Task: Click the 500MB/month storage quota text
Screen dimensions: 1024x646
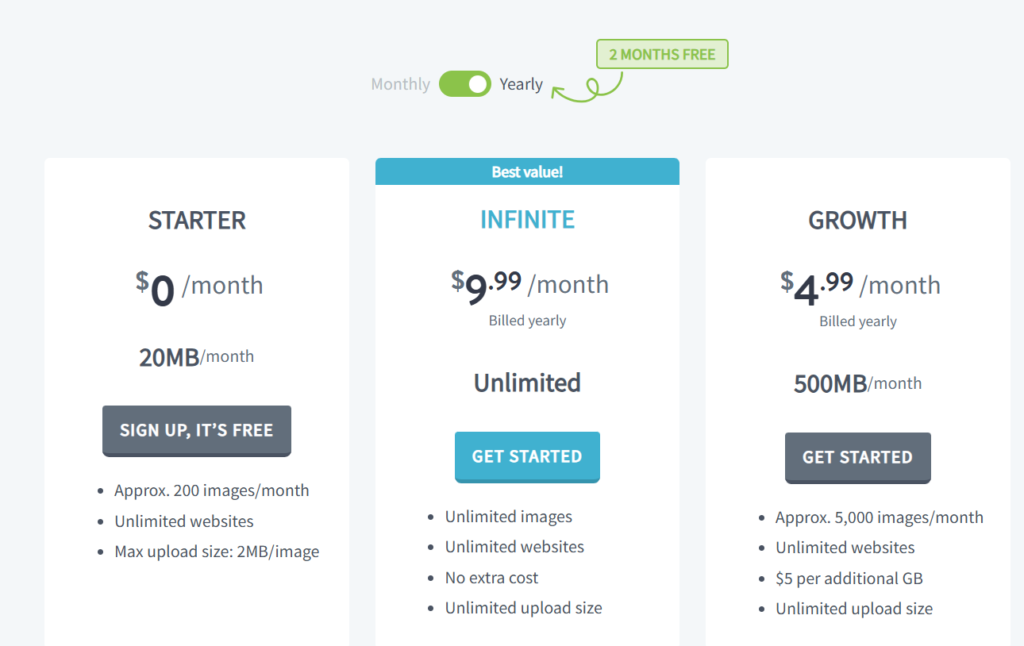Action: click(857, 383)
